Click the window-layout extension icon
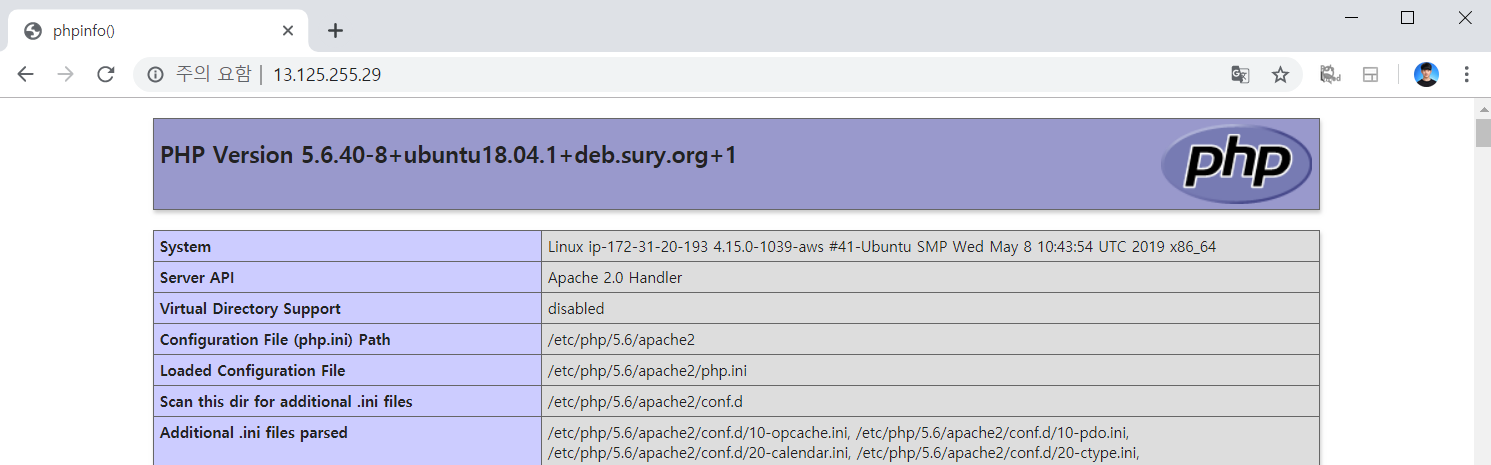 point(1371,75)
